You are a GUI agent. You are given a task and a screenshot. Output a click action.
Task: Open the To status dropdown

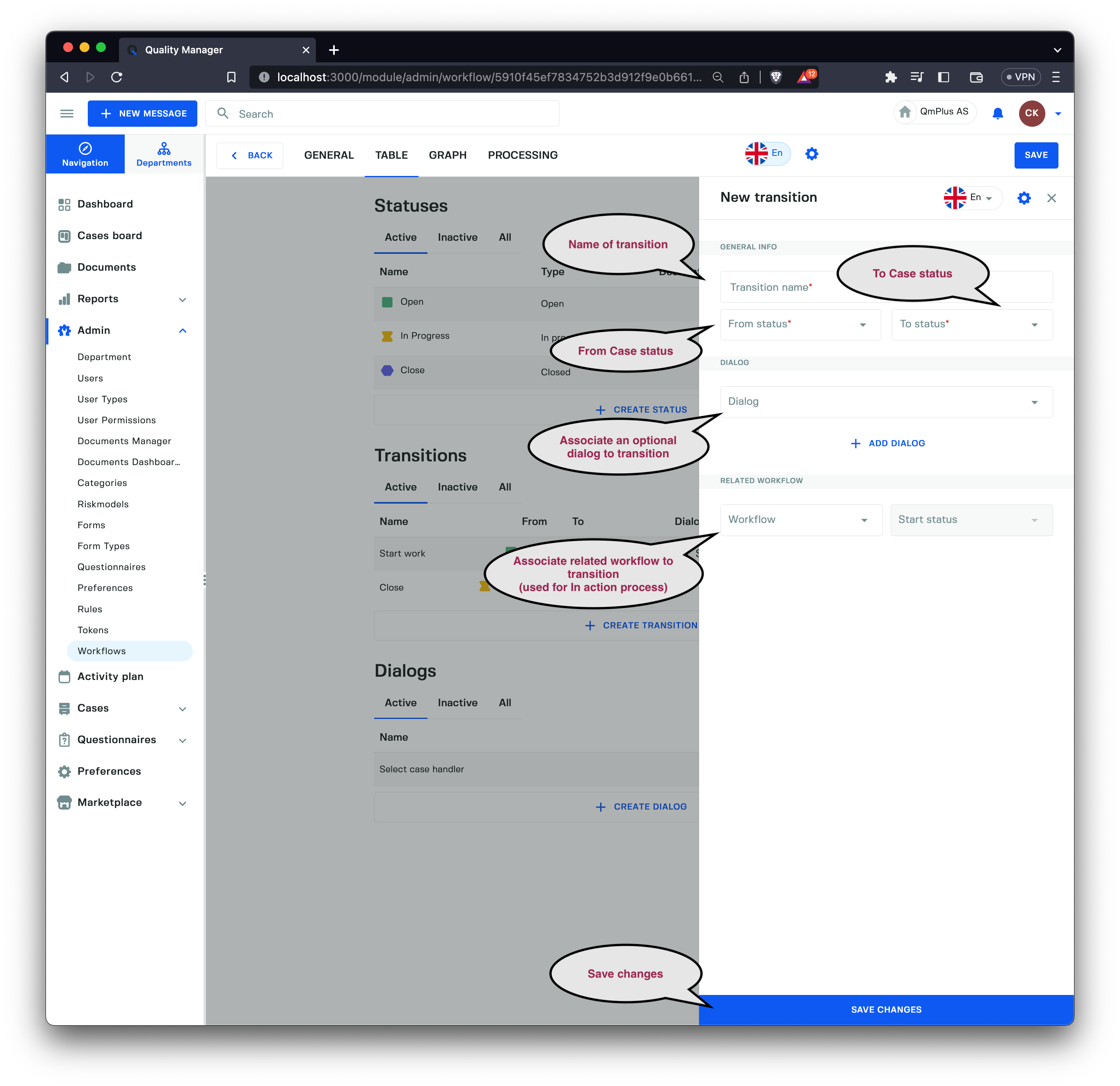[x=972, y=324]
